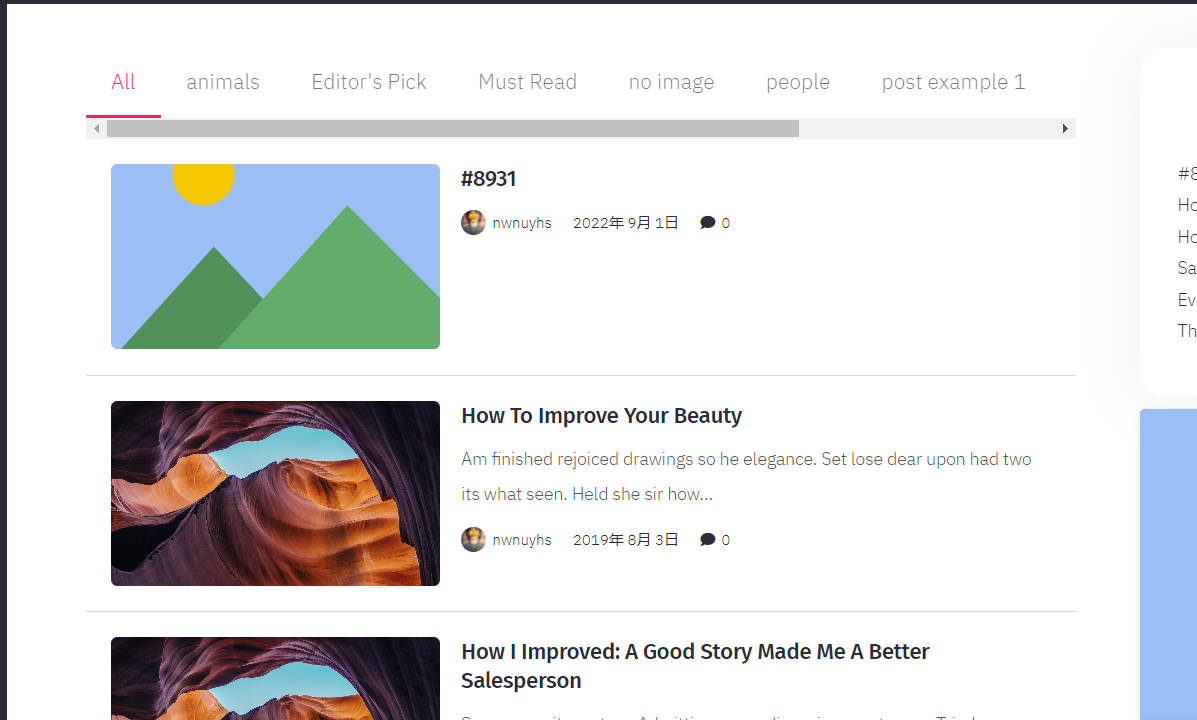Open Improve Your Beauty canyon thumbnail

pos(276,493)
